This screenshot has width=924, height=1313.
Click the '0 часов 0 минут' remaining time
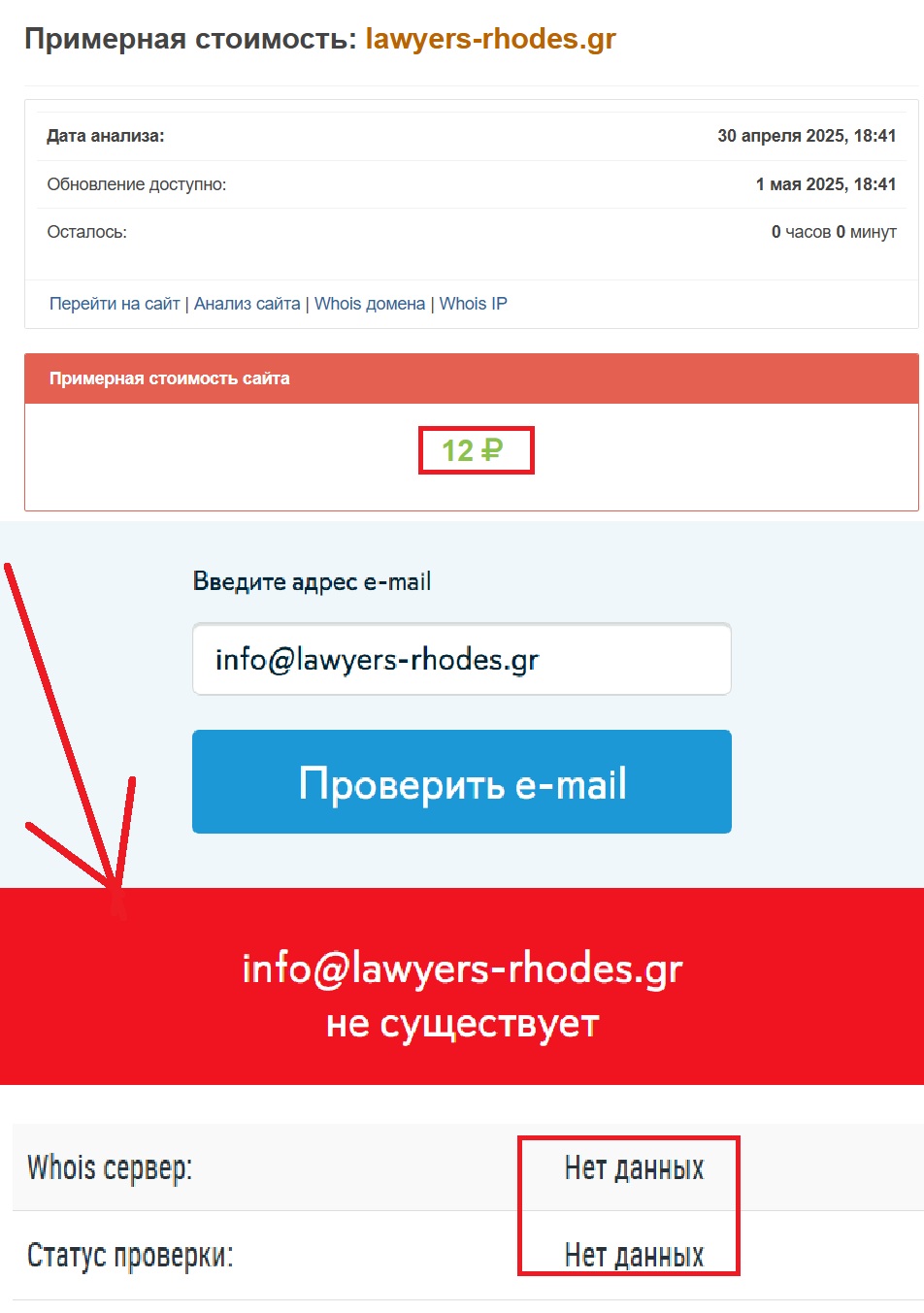click(x=834, y=232)
